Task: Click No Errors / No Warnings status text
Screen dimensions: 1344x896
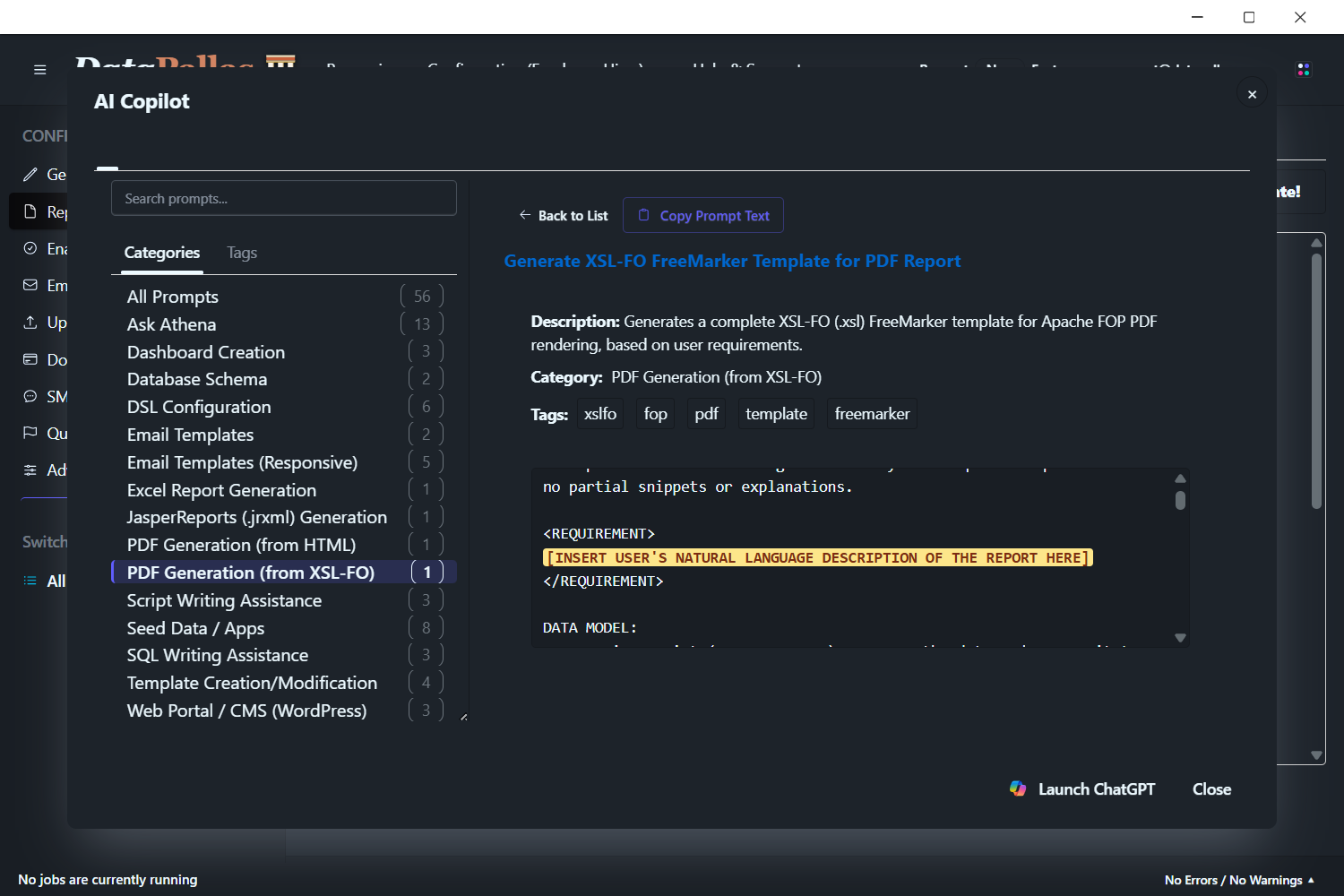Action: click(x=1233, y=880)
